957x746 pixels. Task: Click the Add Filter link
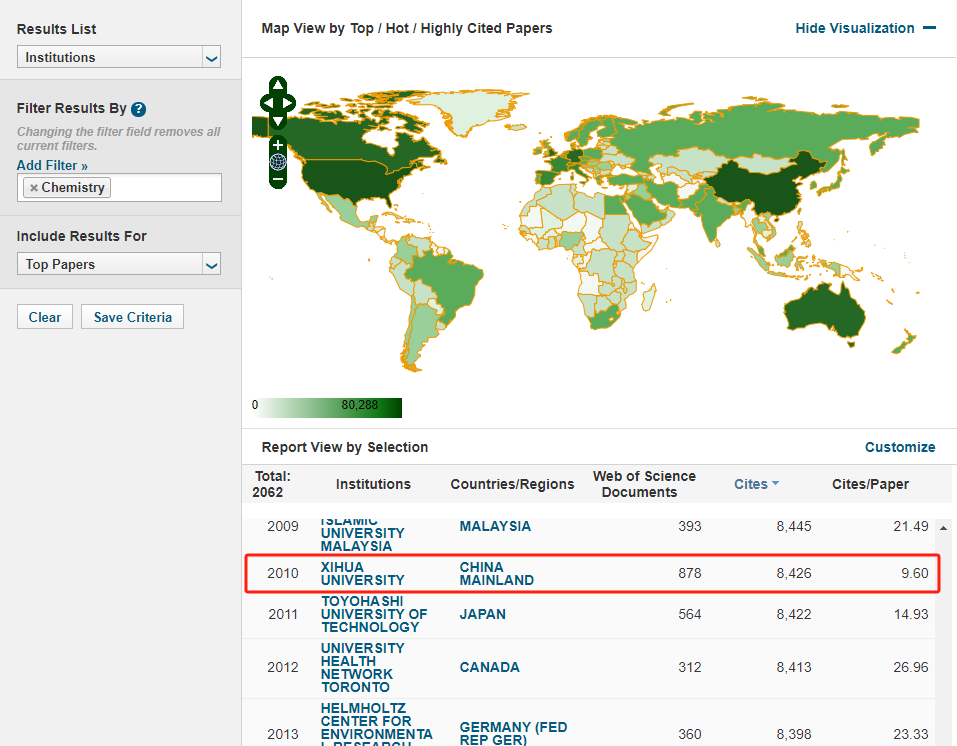52,165
